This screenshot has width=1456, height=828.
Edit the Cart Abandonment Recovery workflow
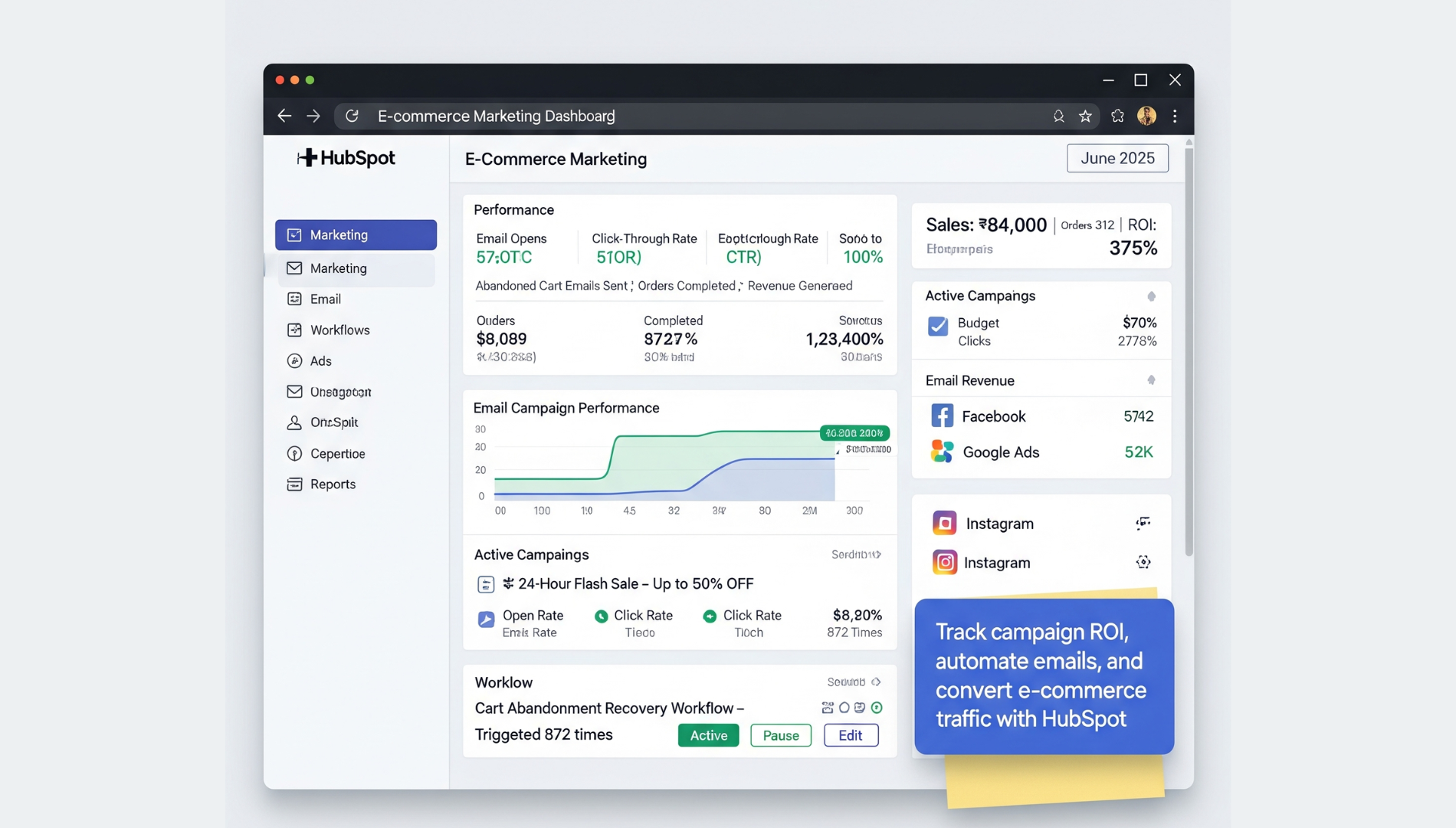[851, 735]
